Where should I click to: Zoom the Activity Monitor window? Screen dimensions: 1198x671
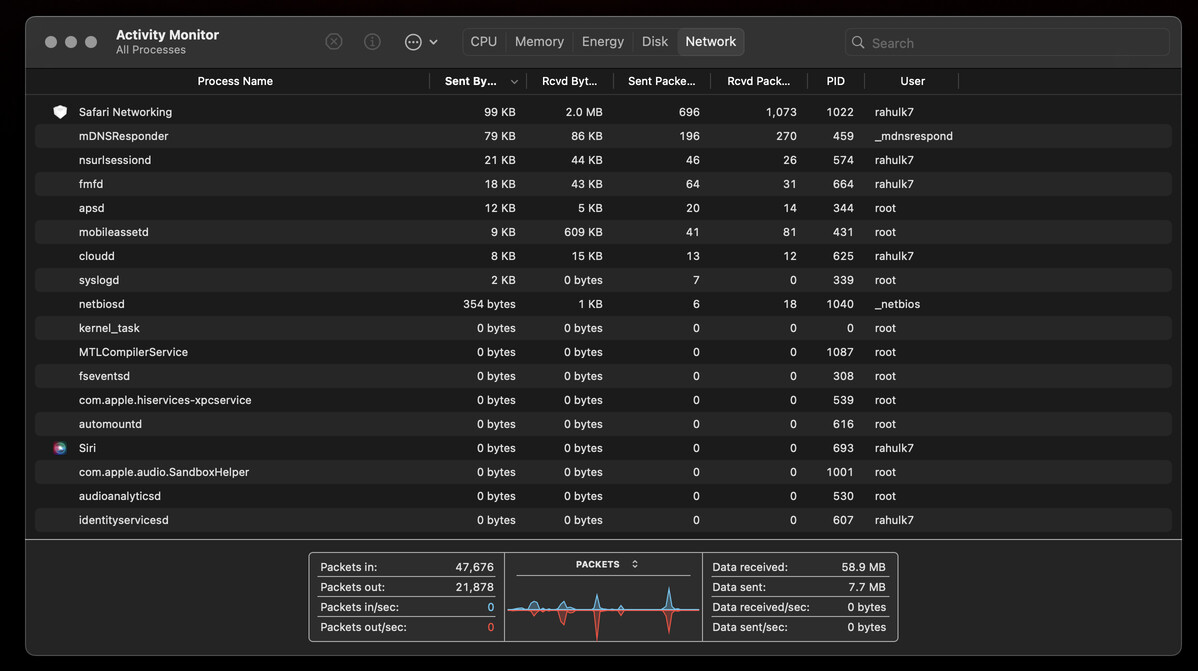click(x=91, y=42)
